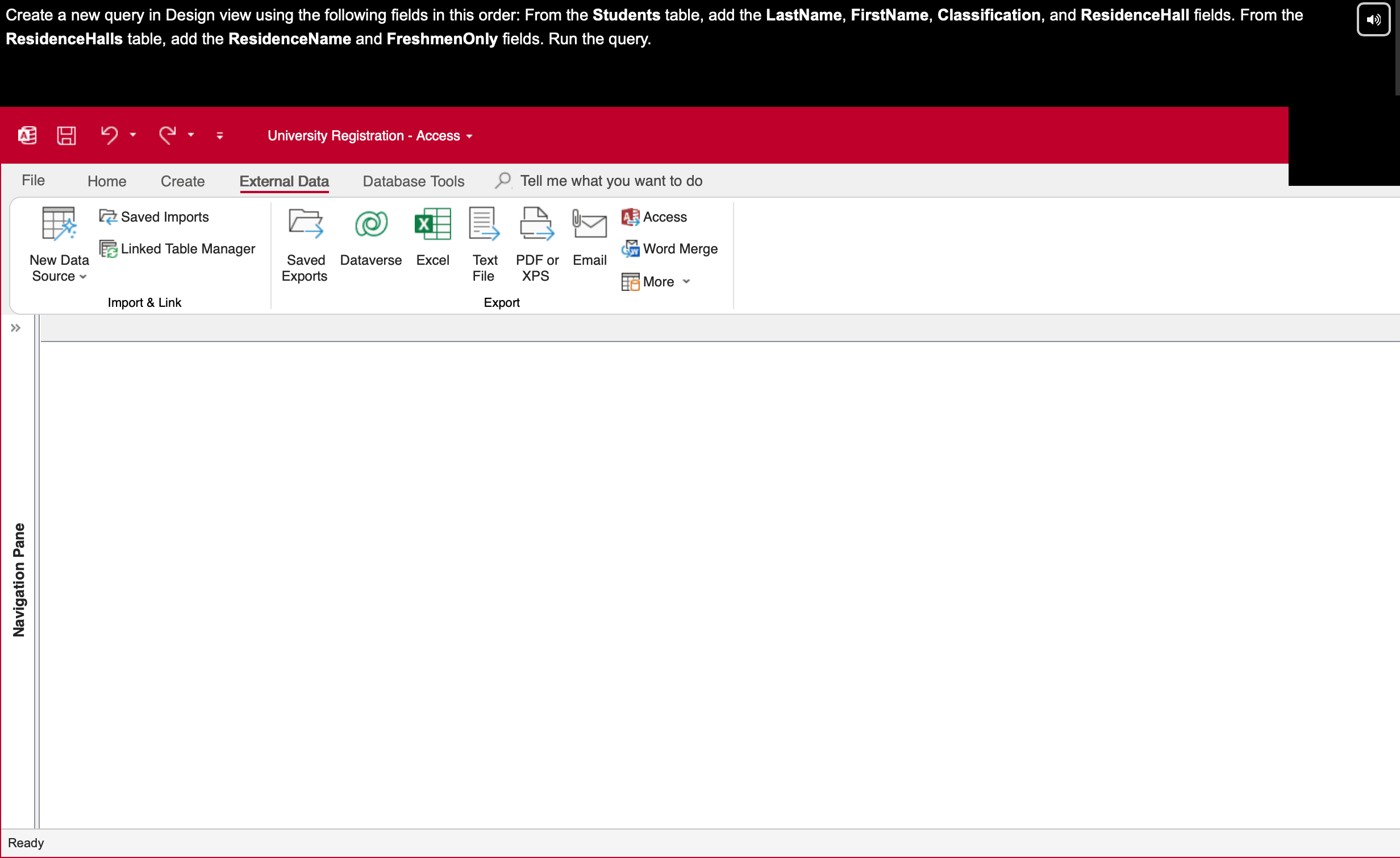Open Linked Table Manager
1400x858 pixels.
pos(178,249)
